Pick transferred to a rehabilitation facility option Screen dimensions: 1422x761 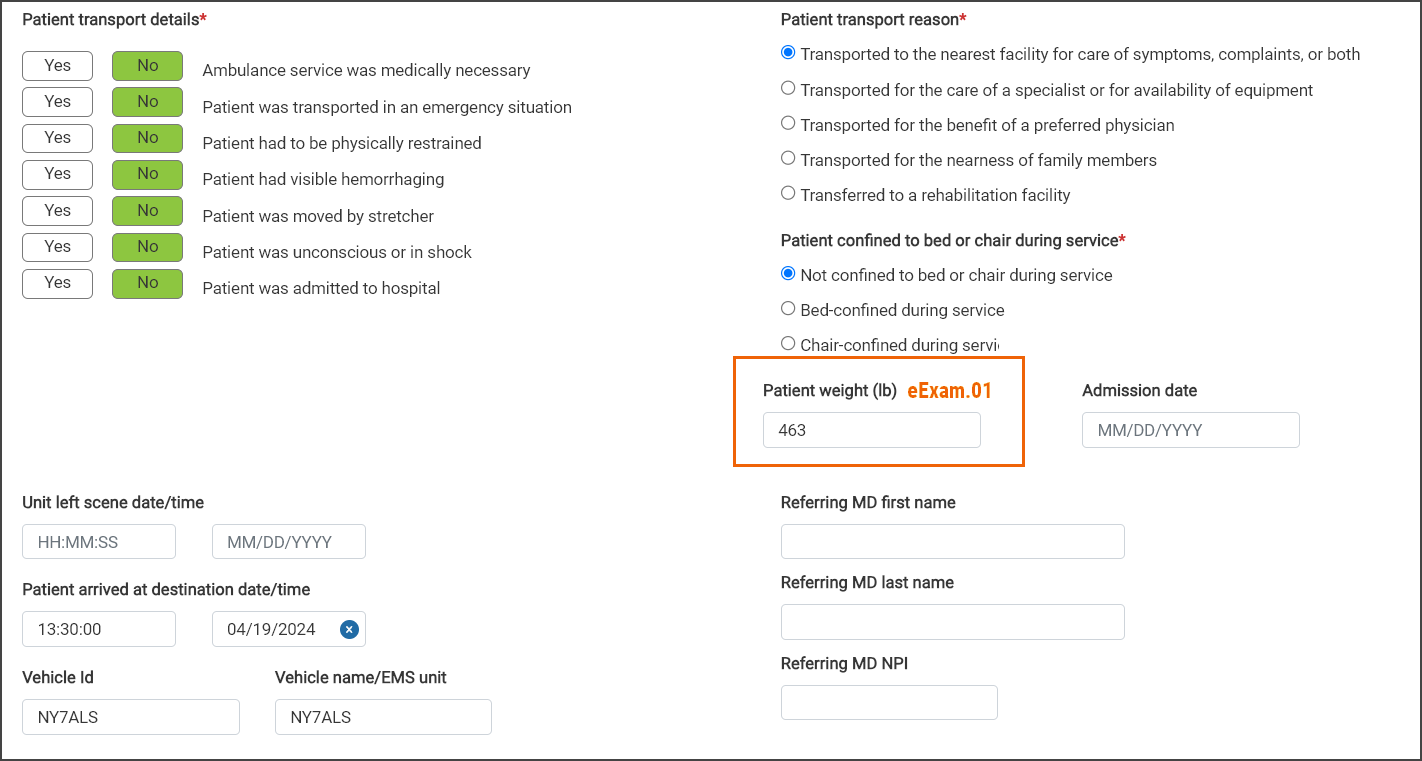pyautogui.click(x=788, y=193)
